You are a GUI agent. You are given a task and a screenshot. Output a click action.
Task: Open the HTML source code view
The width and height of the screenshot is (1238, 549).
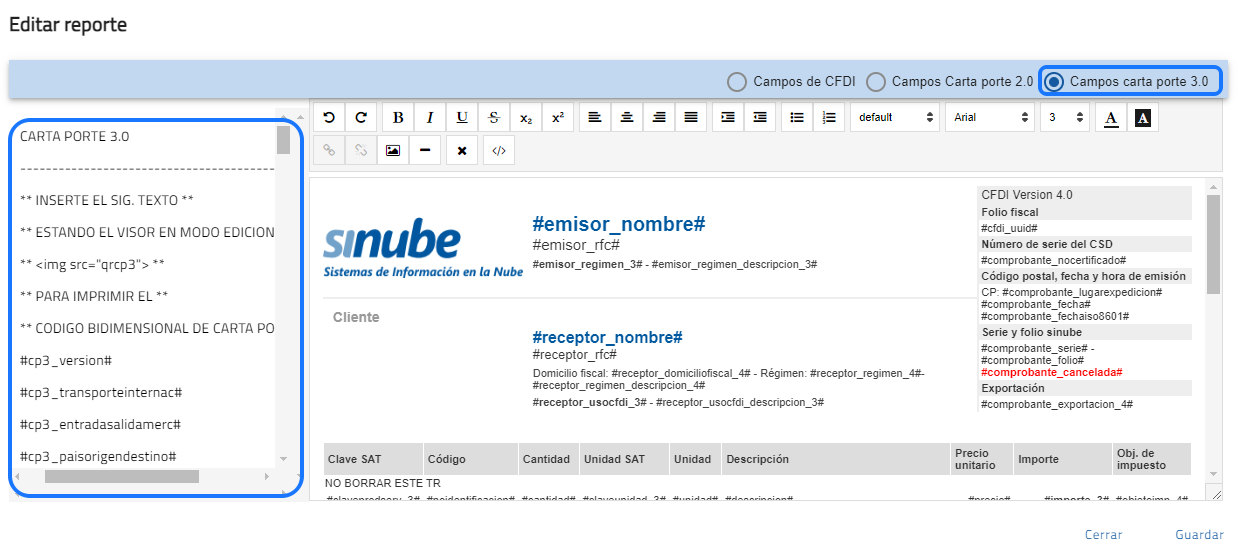tap(499, 150)
